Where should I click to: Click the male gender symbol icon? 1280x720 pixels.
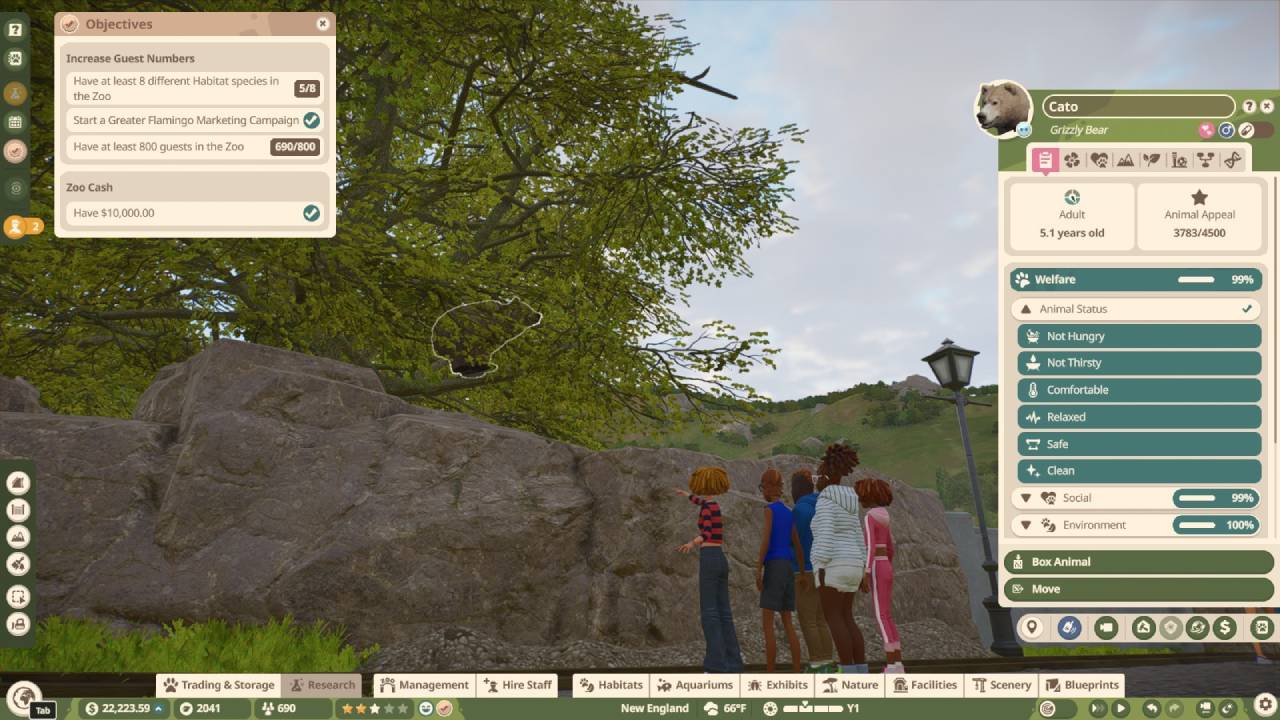1226,130
